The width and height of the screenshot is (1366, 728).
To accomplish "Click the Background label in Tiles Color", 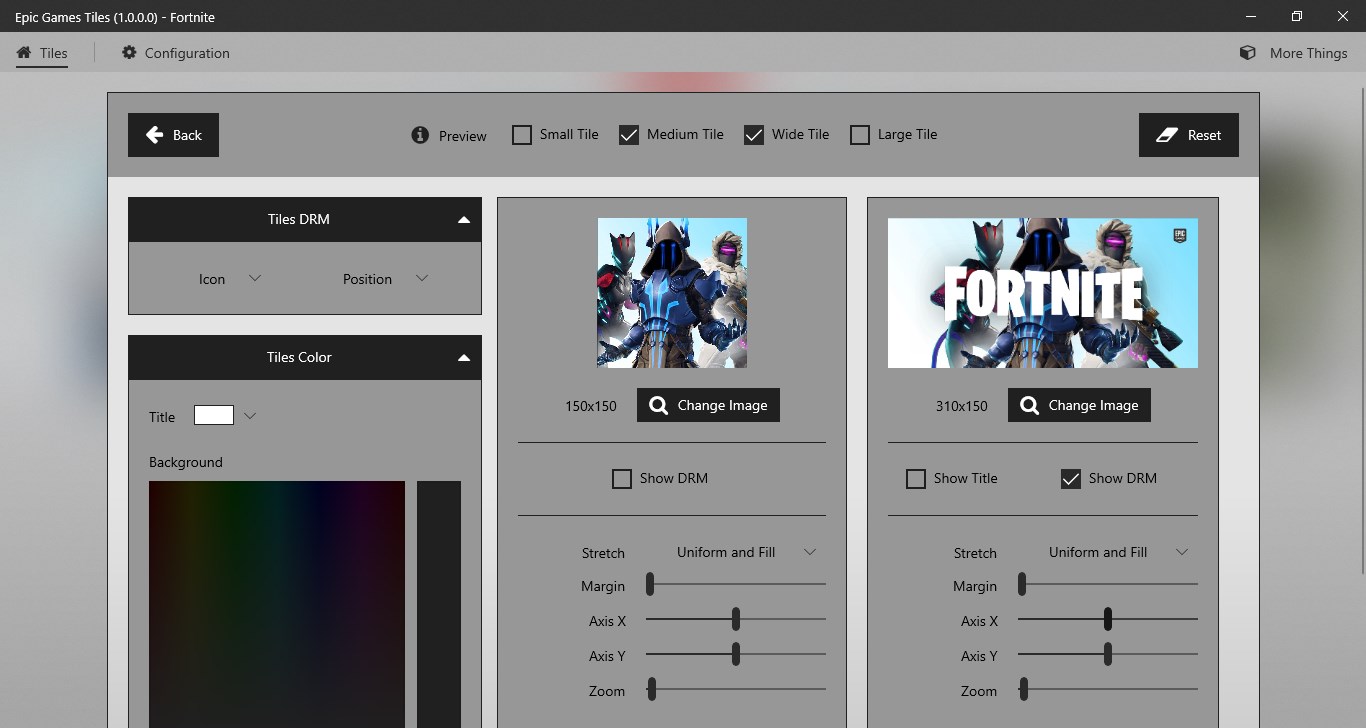I will pos(186,462).
